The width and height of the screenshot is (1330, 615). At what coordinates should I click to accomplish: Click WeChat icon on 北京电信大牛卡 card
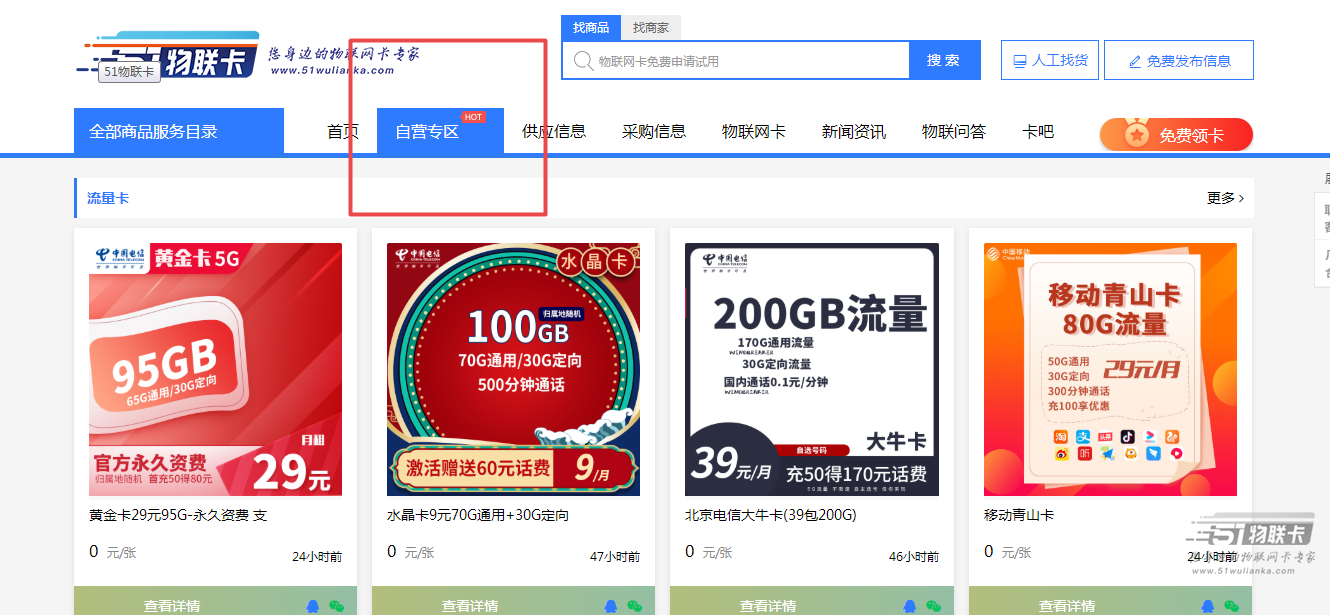[933, 605]
